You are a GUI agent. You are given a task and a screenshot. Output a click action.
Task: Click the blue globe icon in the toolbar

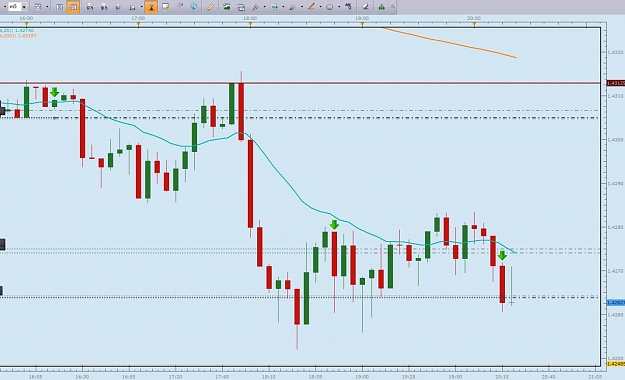(x=194, y=7)
